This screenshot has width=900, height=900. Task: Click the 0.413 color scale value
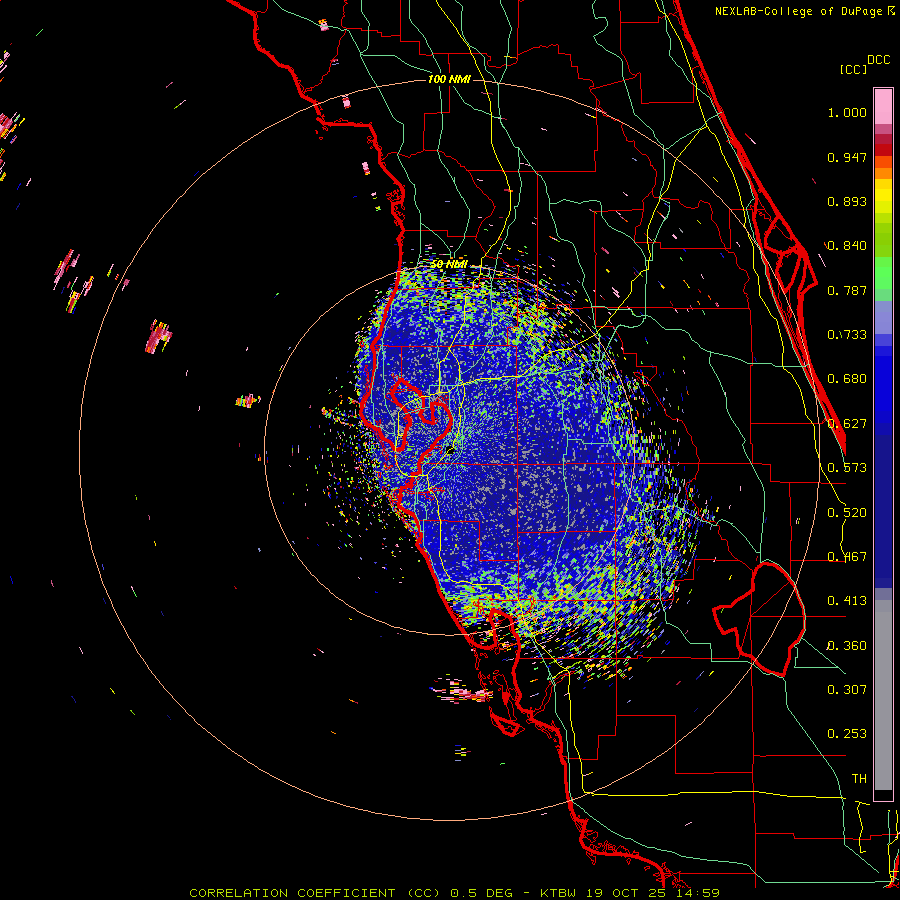pyautogui.click(x=847, y=601)
